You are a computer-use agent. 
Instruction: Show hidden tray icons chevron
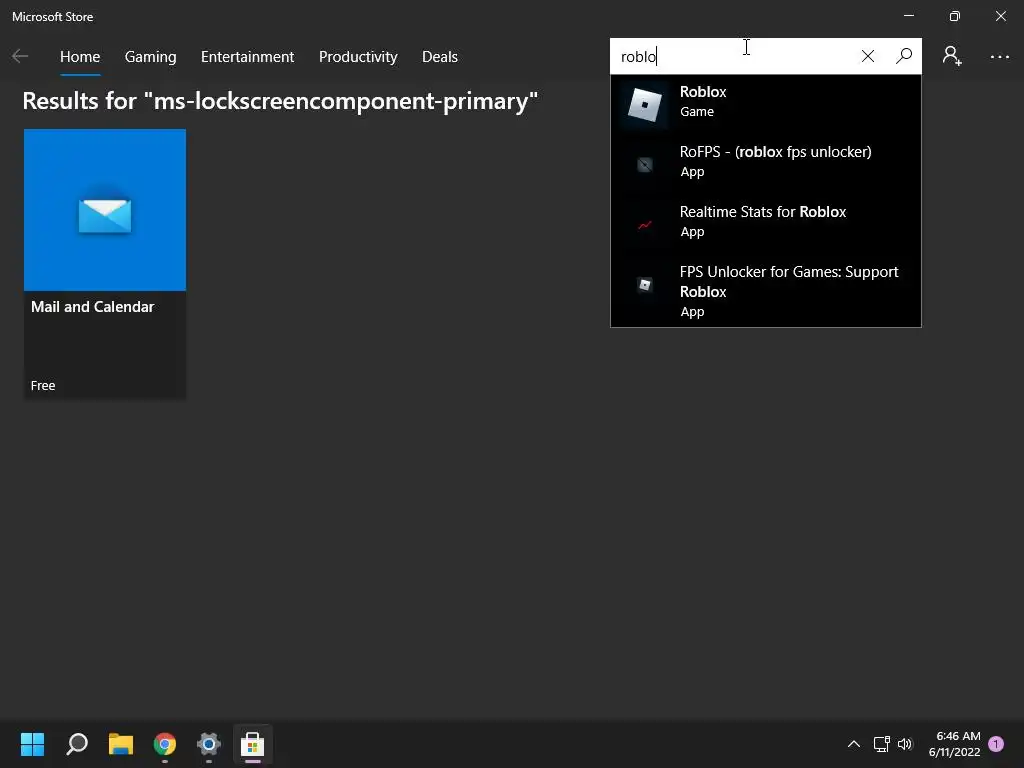(854, 744)
